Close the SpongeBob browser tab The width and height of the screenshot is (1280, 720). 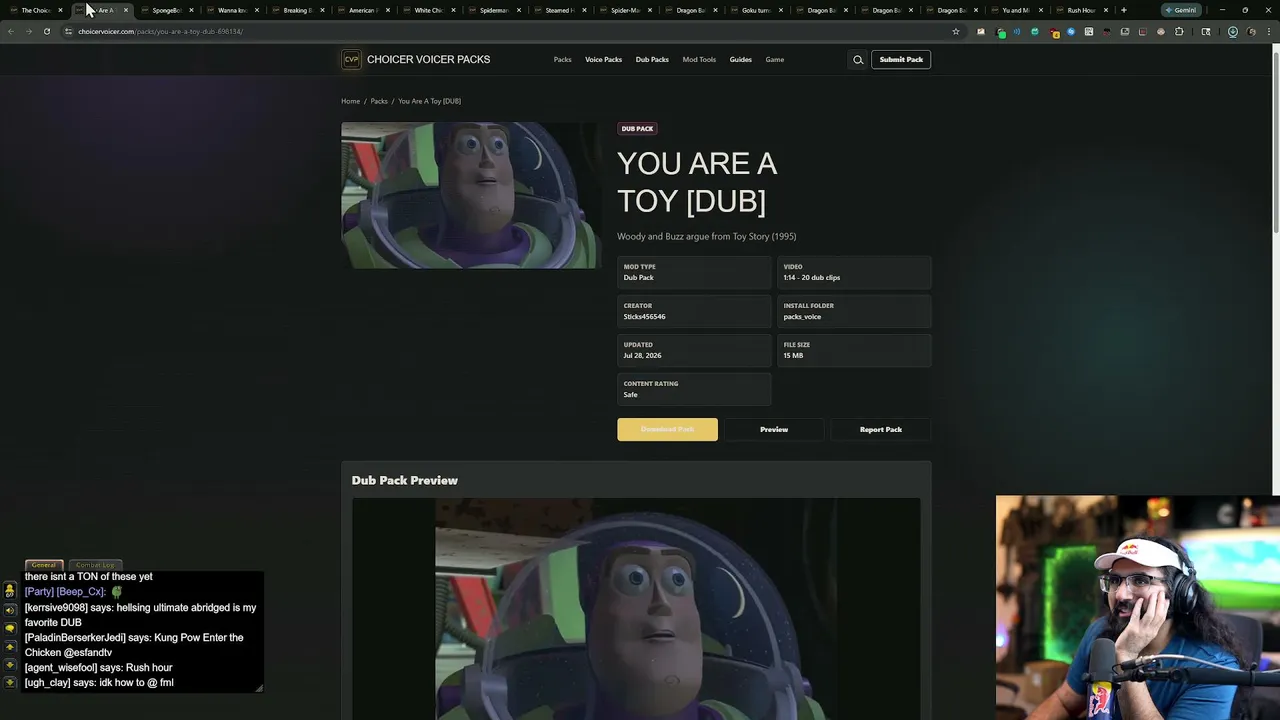click(x=191, y=10)
